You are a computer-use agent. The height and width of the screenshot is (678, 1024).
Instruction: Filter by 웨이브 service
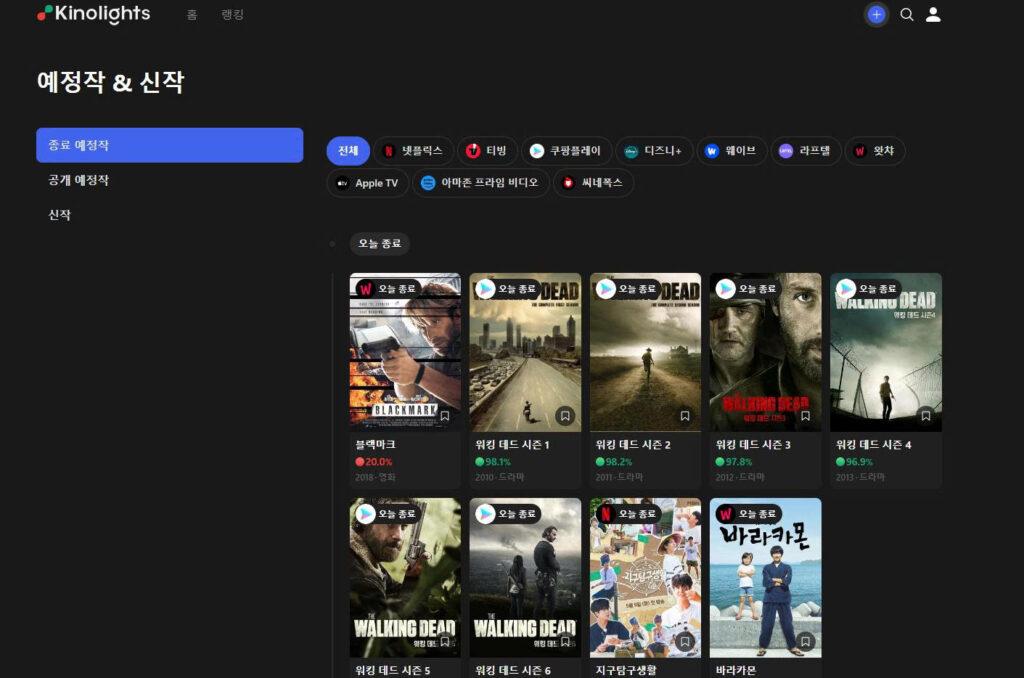(x=731, y=151)
